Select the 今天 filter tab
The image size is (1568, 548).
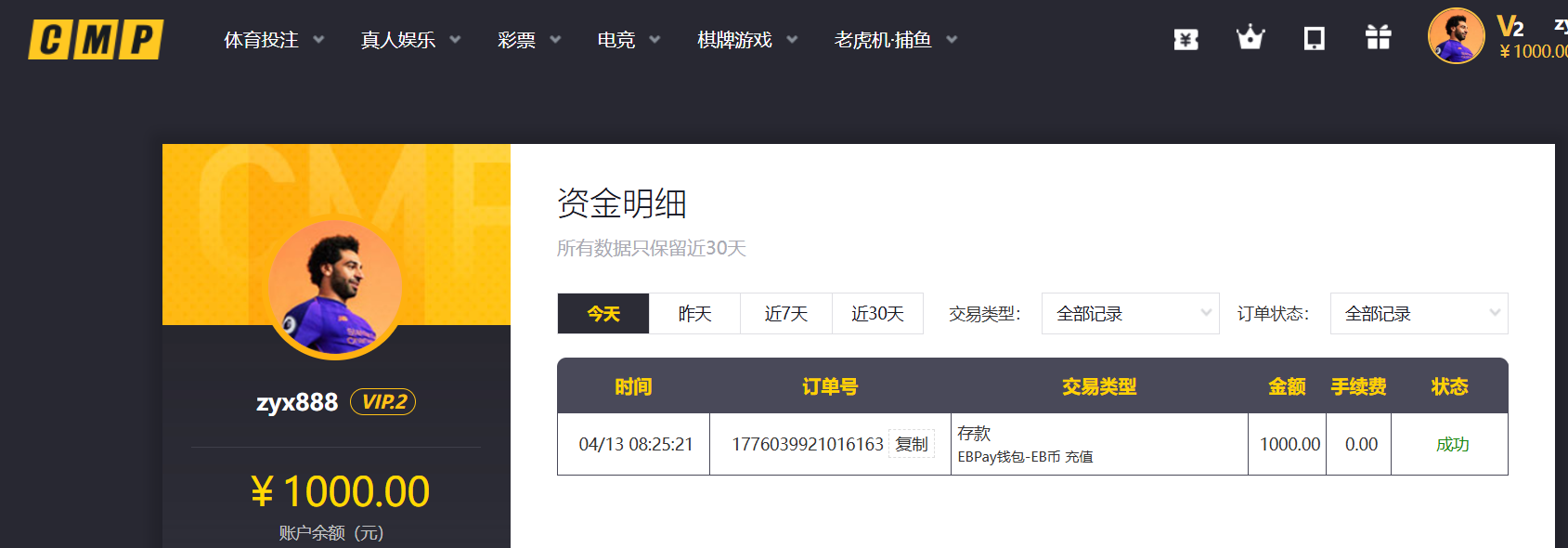tap(603, 314)
